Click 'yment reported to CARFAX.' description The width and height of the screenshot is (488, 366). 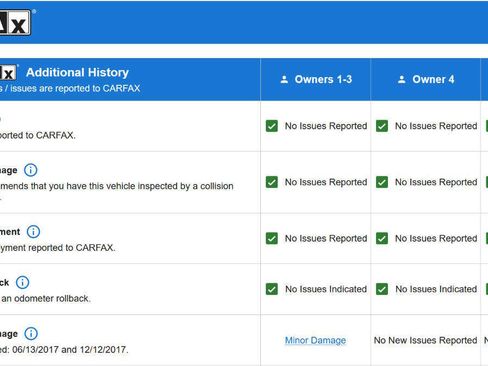click(x=57, y=248)
